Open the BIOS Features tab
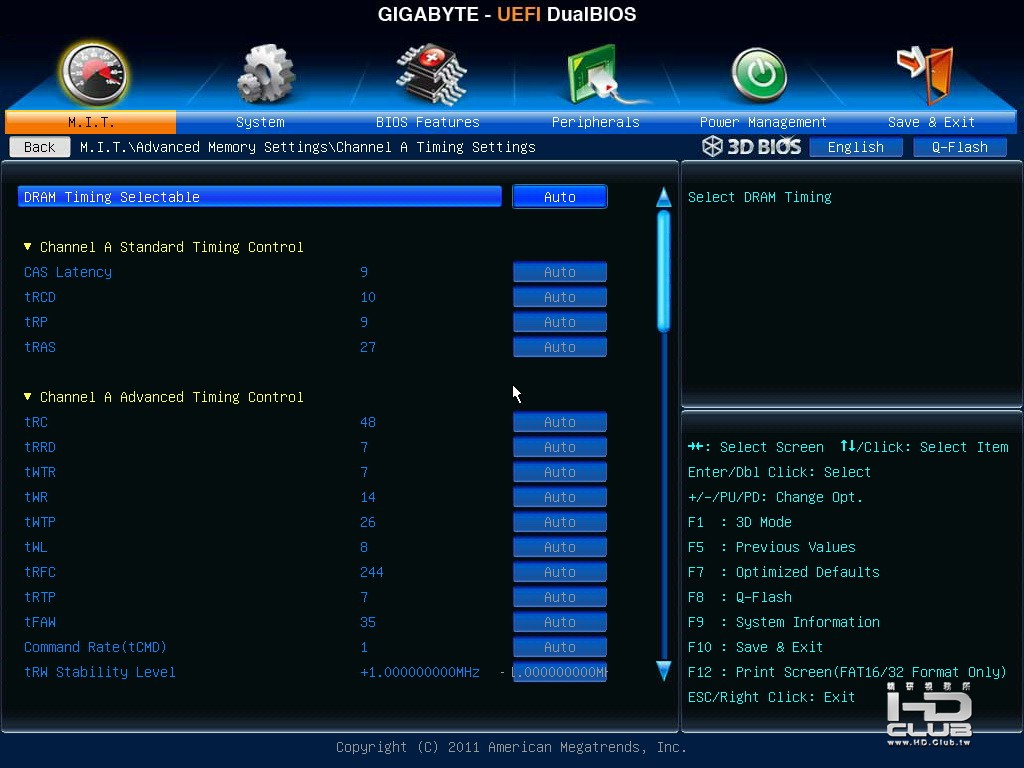This screenshot has width=1024, height=768. pyautogui.click(x=428, y=122)
